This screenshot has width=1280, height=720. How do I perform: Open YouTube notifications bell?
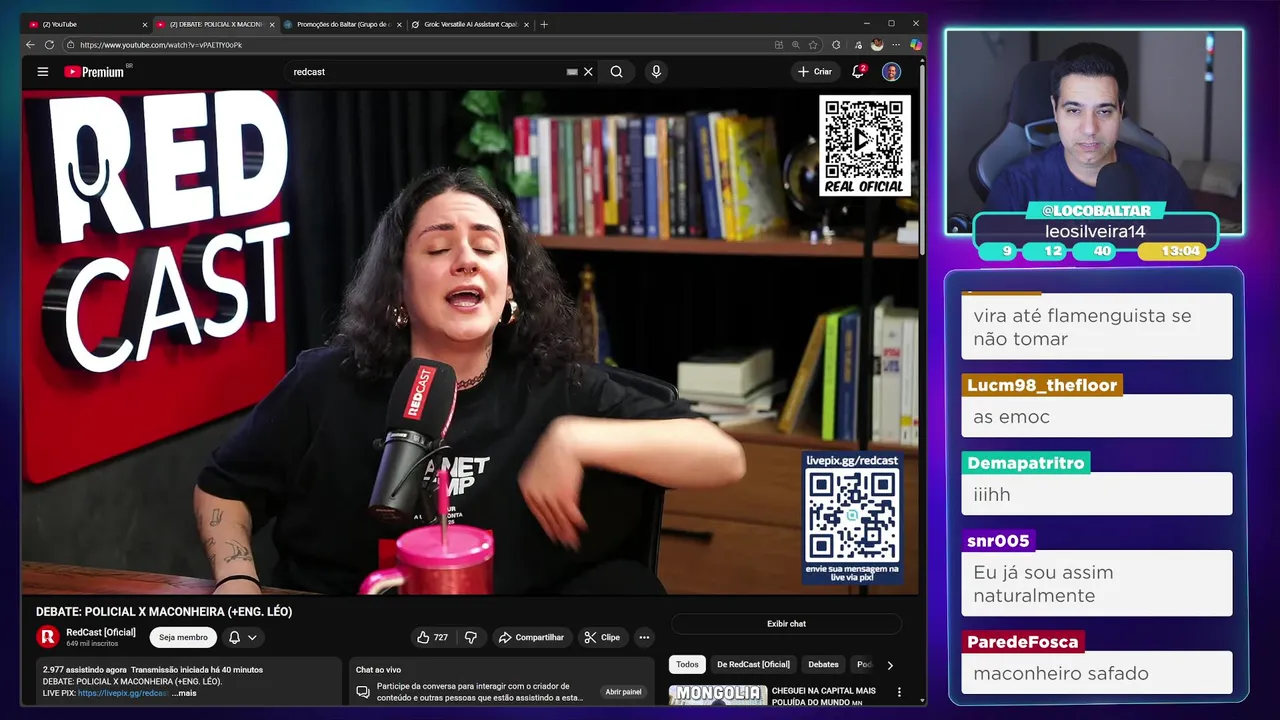pyautogui.click(x=858, y=72)
